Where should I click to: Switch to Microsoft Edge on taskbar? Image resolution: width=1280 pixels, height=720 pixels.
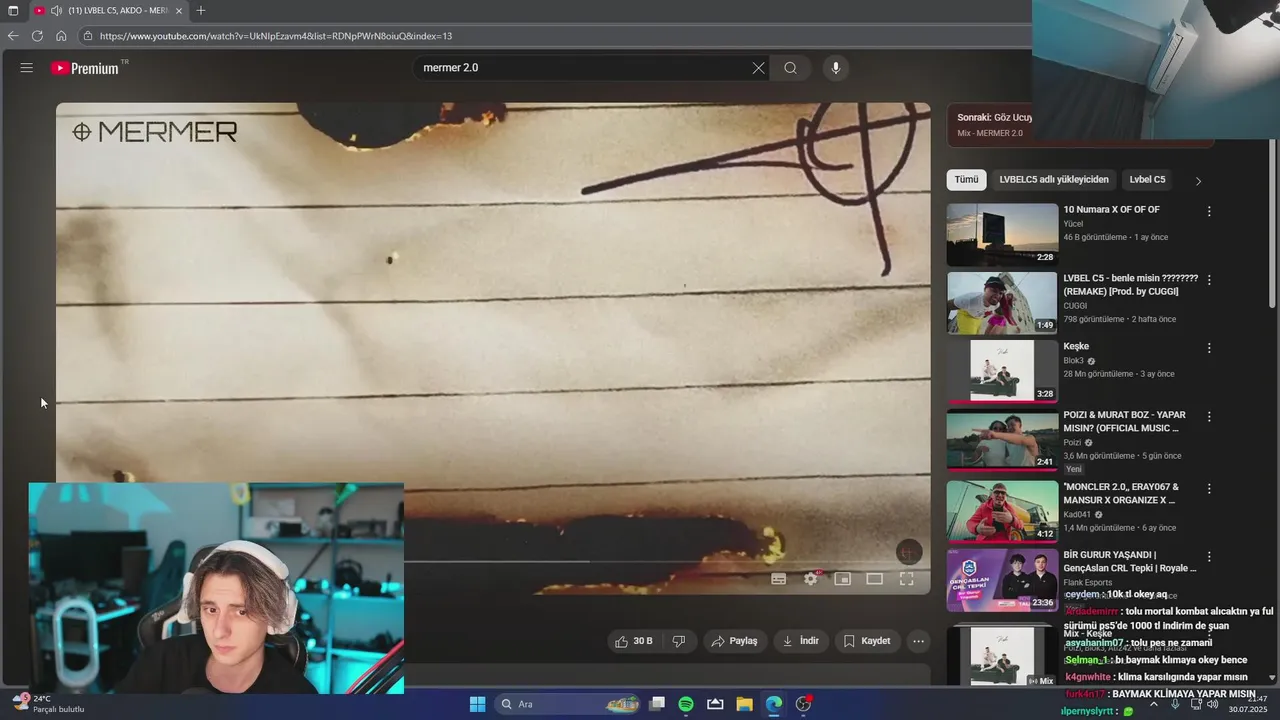tap(774, 704)
